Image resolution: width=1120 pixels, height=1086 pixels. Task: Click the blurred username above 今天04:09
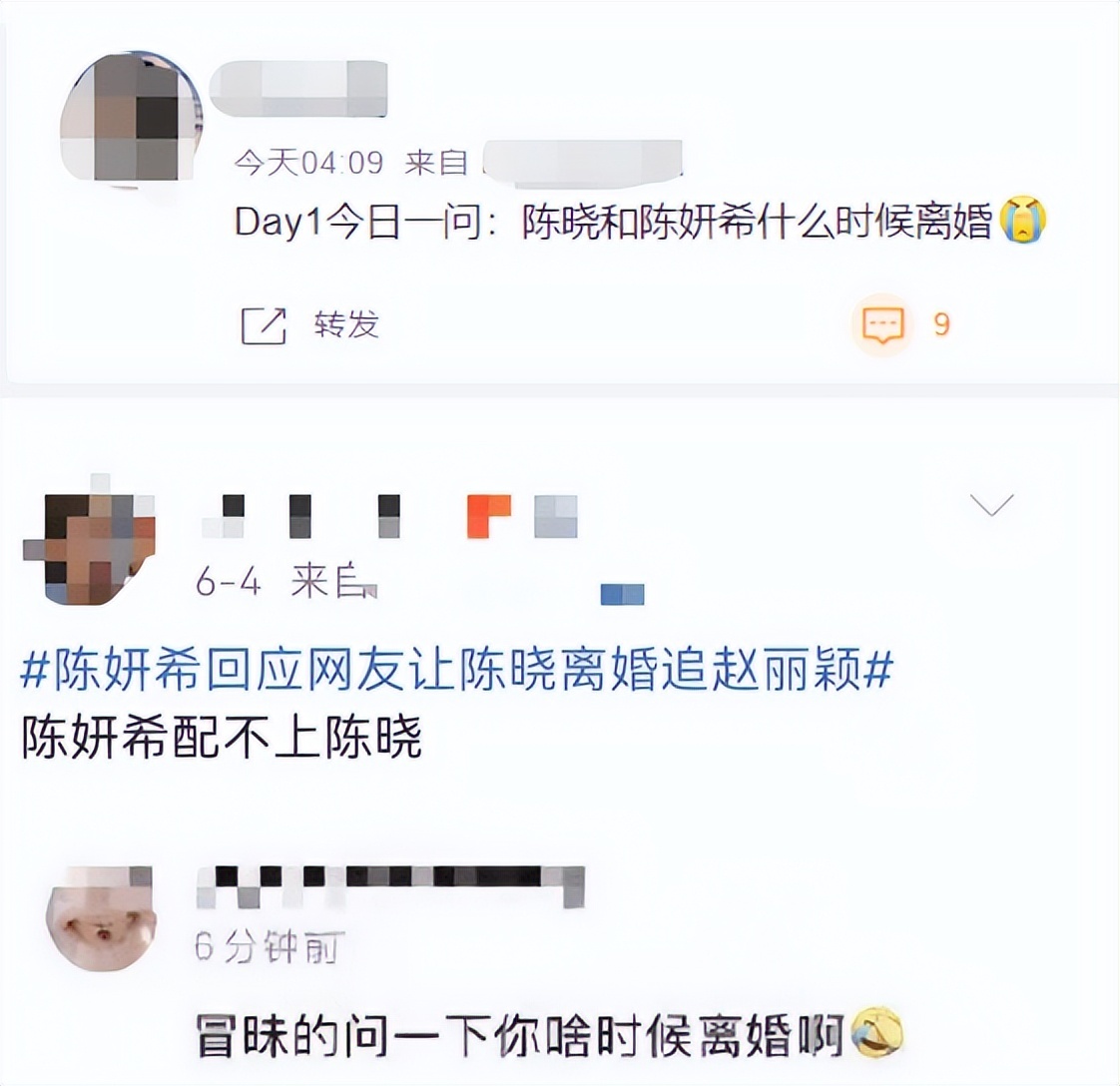click(x=298, y=89)
